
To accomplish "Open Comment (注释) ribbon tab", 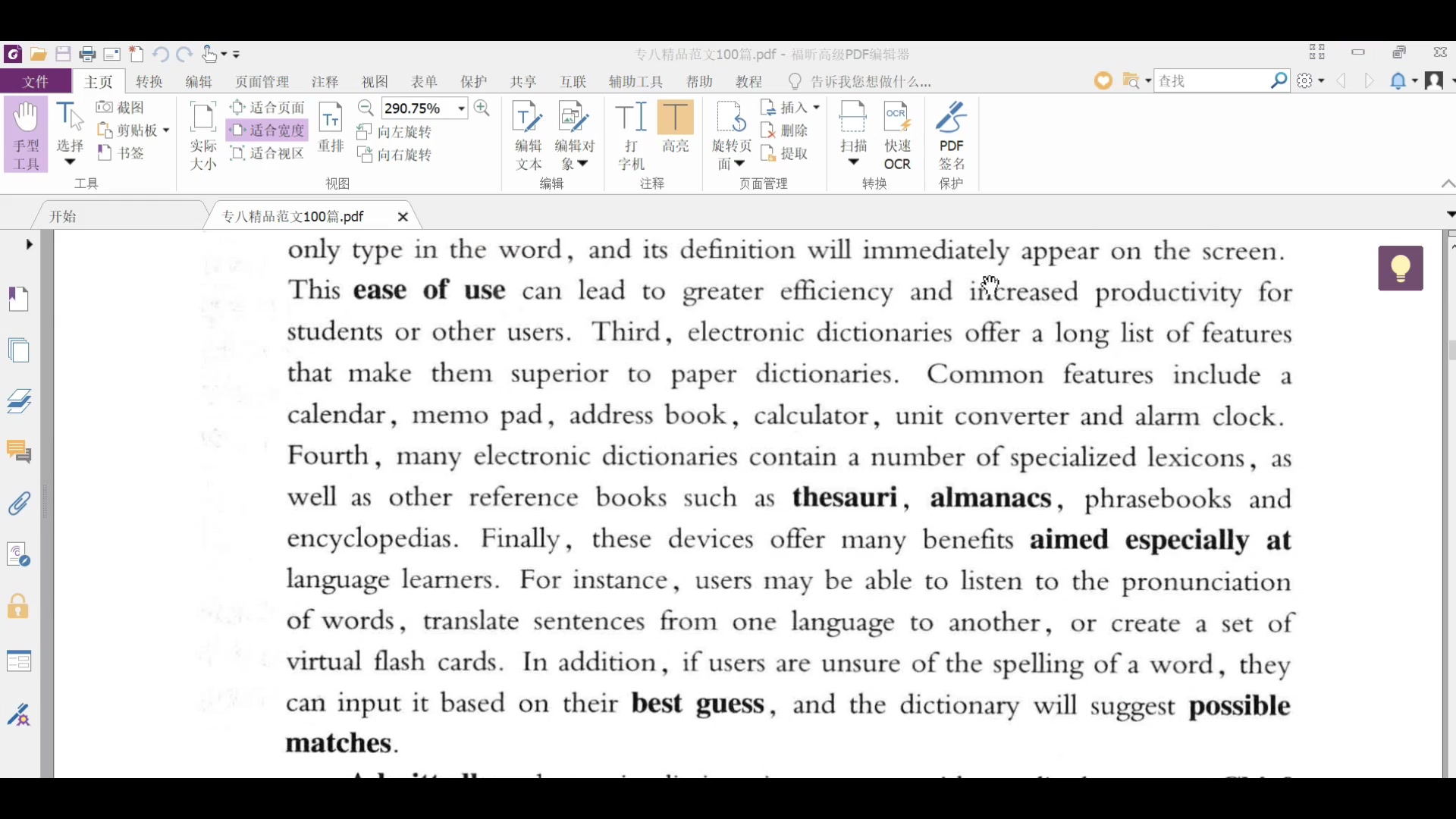I will (x=325, y=81).
